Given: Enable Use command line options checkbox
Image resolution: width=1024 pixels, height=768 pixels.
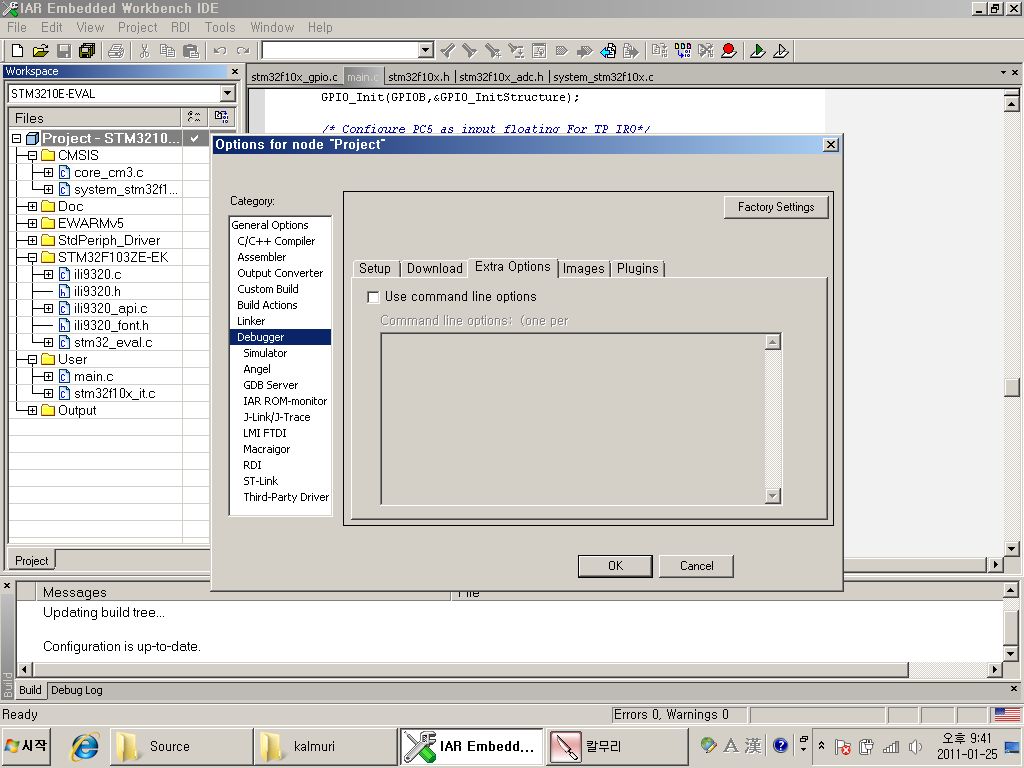Looking at the screenshot, I should (374, 297).
